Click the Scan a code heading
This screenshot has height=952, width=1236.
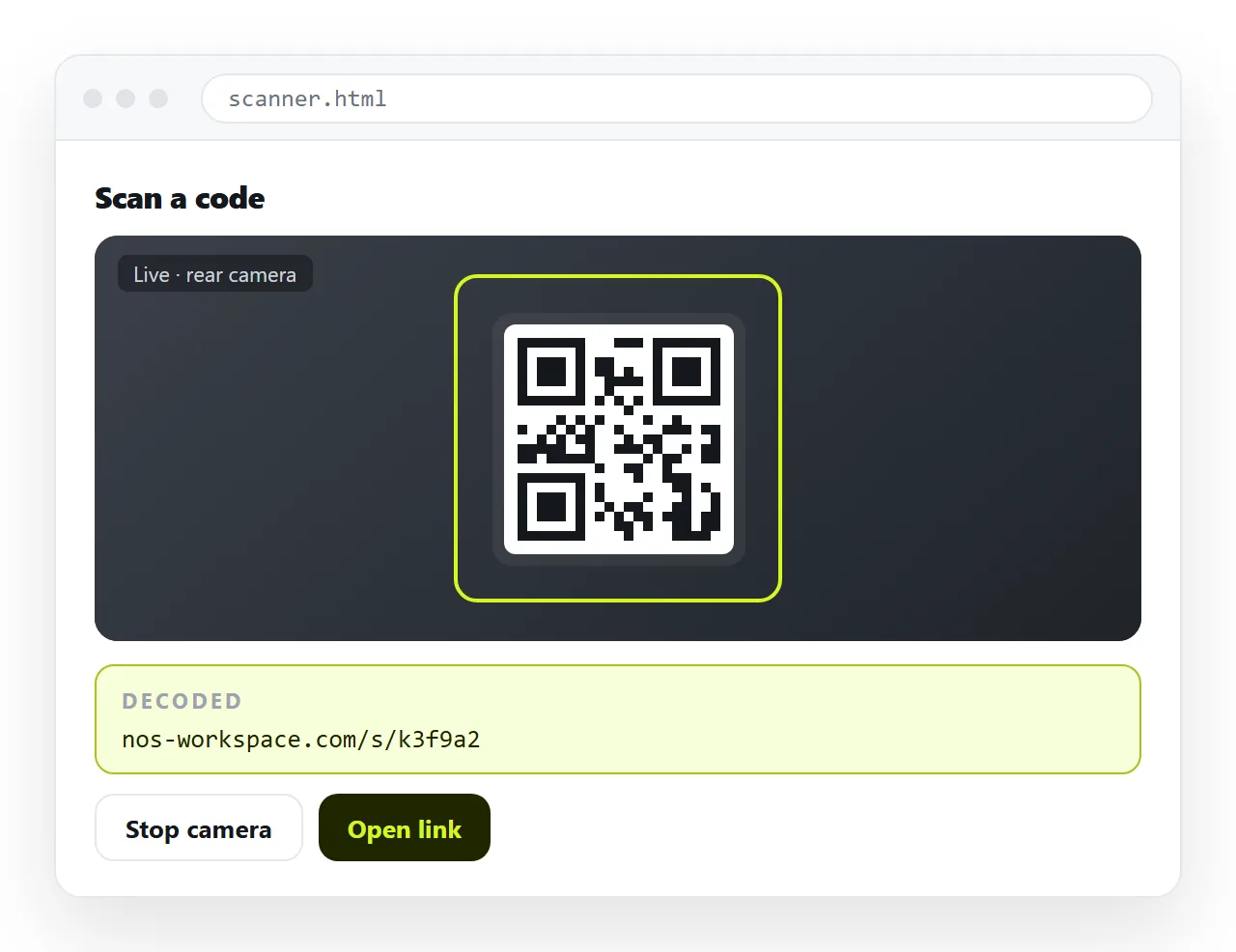(180, 198)
